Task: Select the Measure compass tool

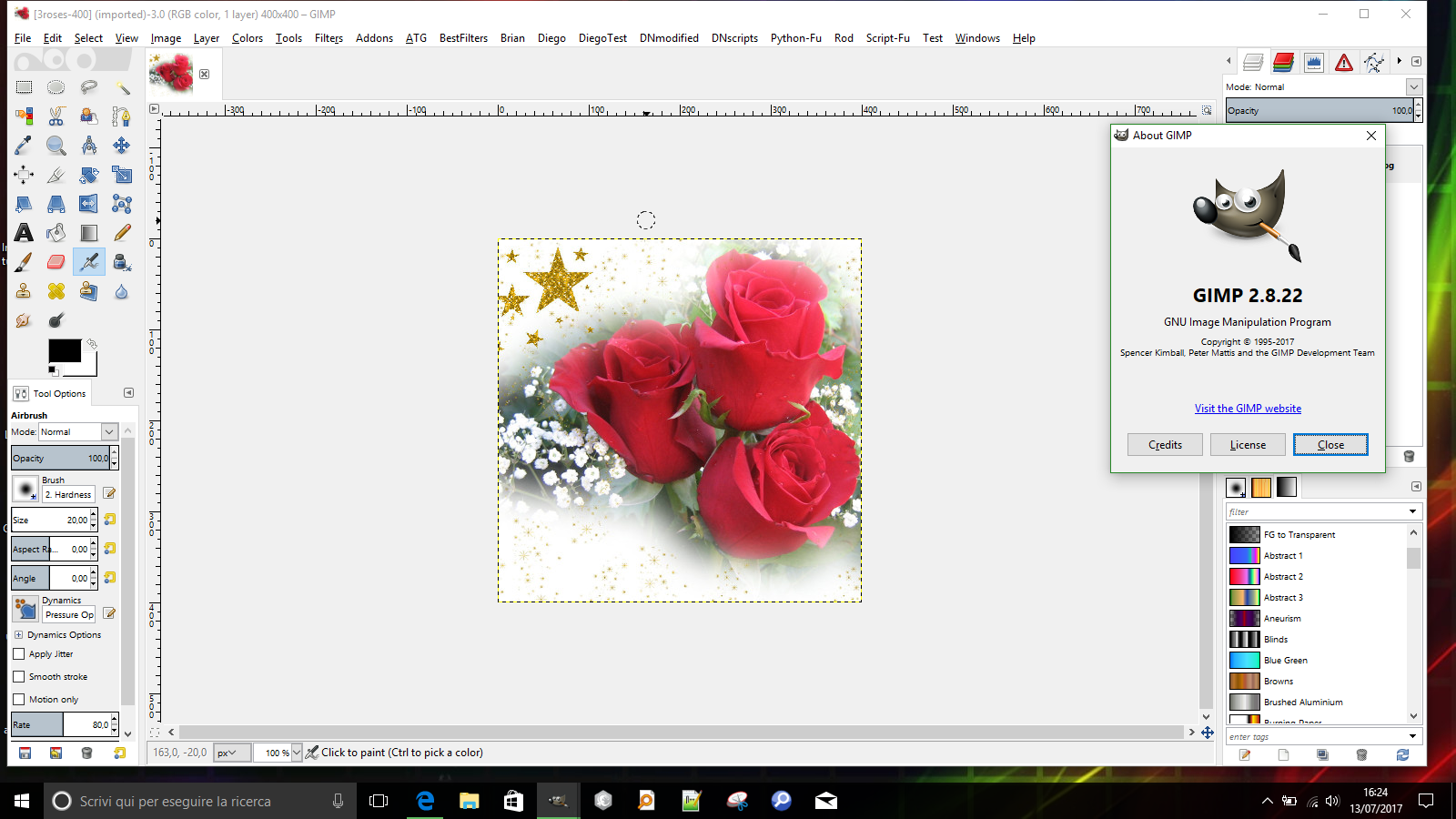Action: point(89,146)
